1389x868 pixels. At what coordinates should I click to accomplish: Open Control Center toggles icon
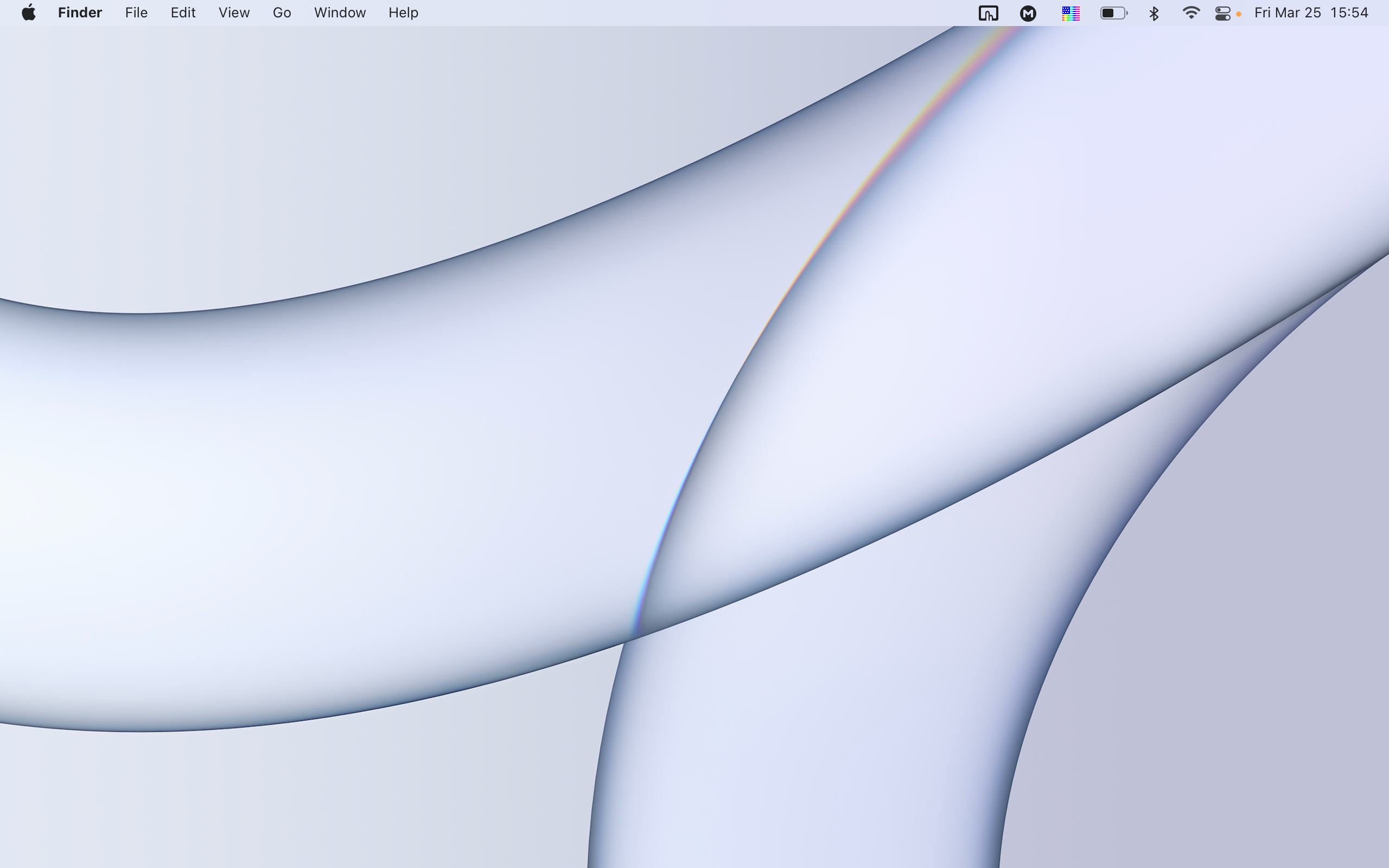[x=1222, y=12]
